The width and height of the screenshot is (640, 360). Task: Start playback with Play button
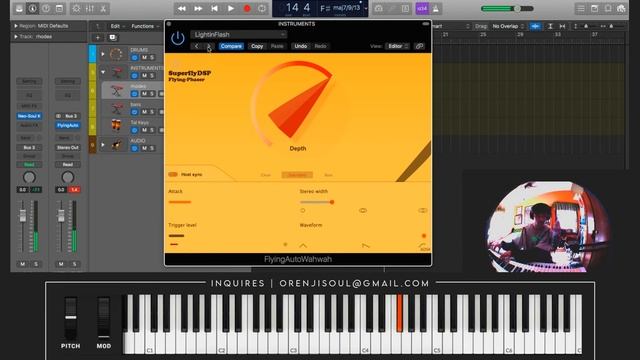(231, 9)
